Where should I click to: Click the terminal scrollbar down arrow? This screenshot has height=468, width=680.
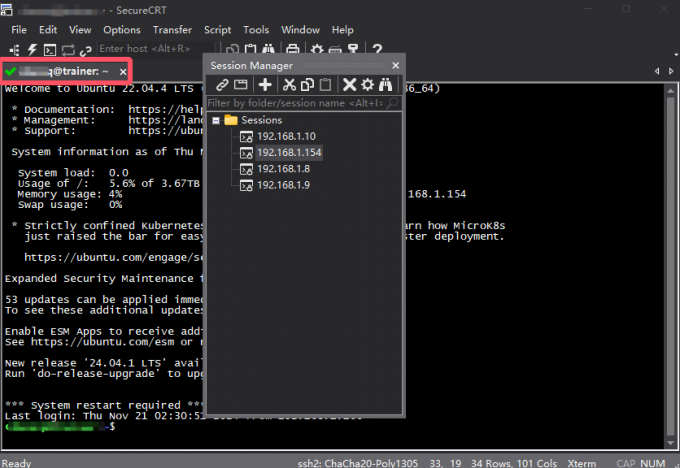670,443
